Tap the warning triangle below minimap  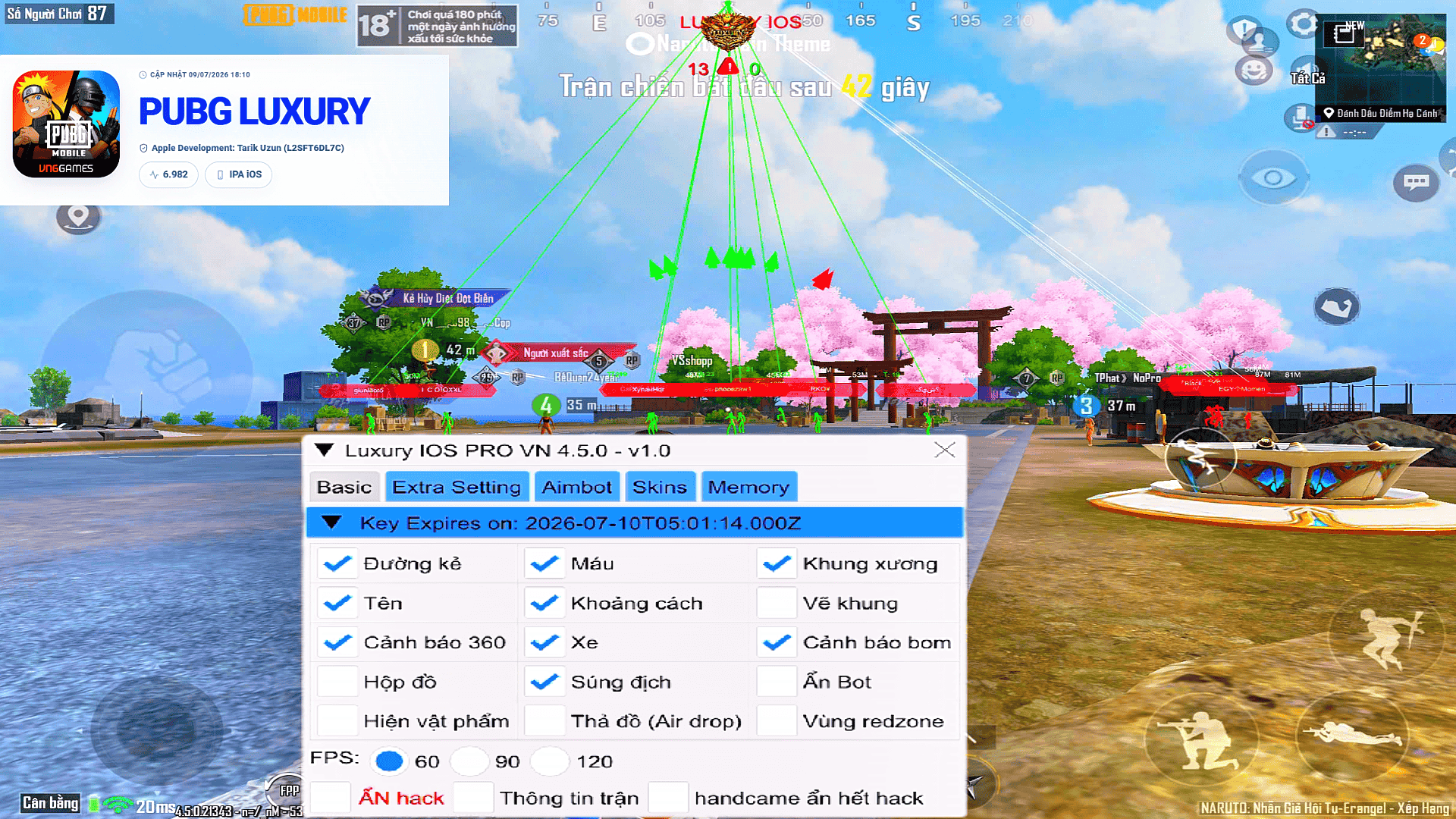(x=1326, y=132)
